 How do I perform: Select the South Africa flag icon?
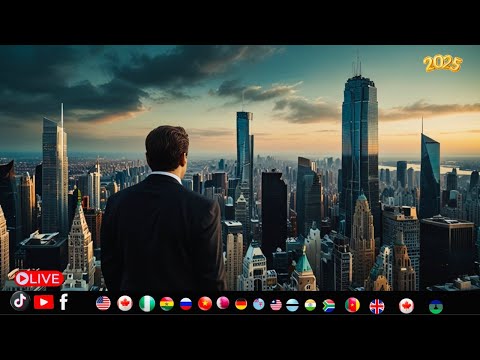coord(329,306)
